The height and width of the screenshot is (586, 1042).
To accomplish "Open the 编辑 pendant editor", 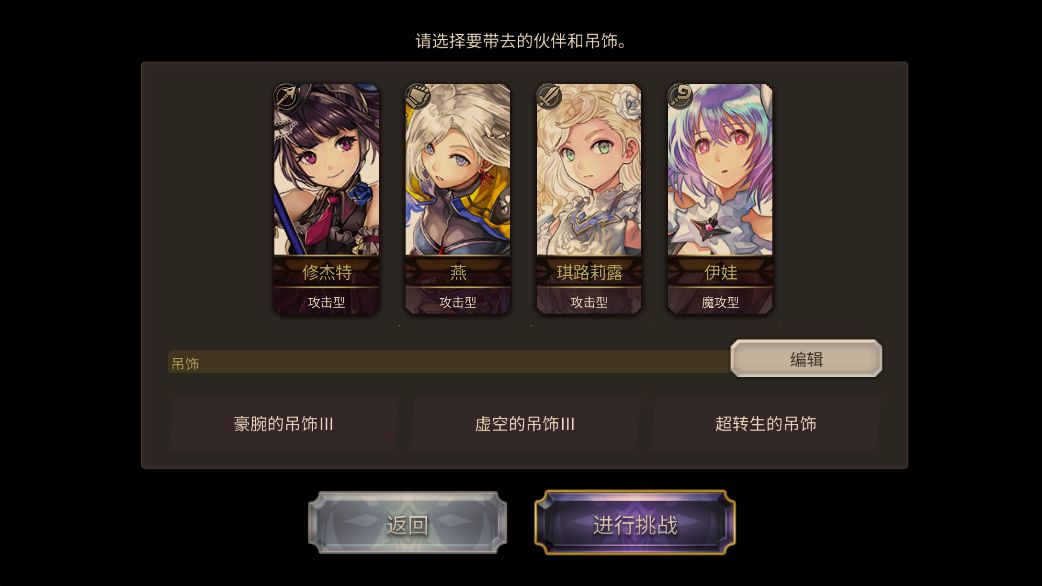I will point(806,359).
